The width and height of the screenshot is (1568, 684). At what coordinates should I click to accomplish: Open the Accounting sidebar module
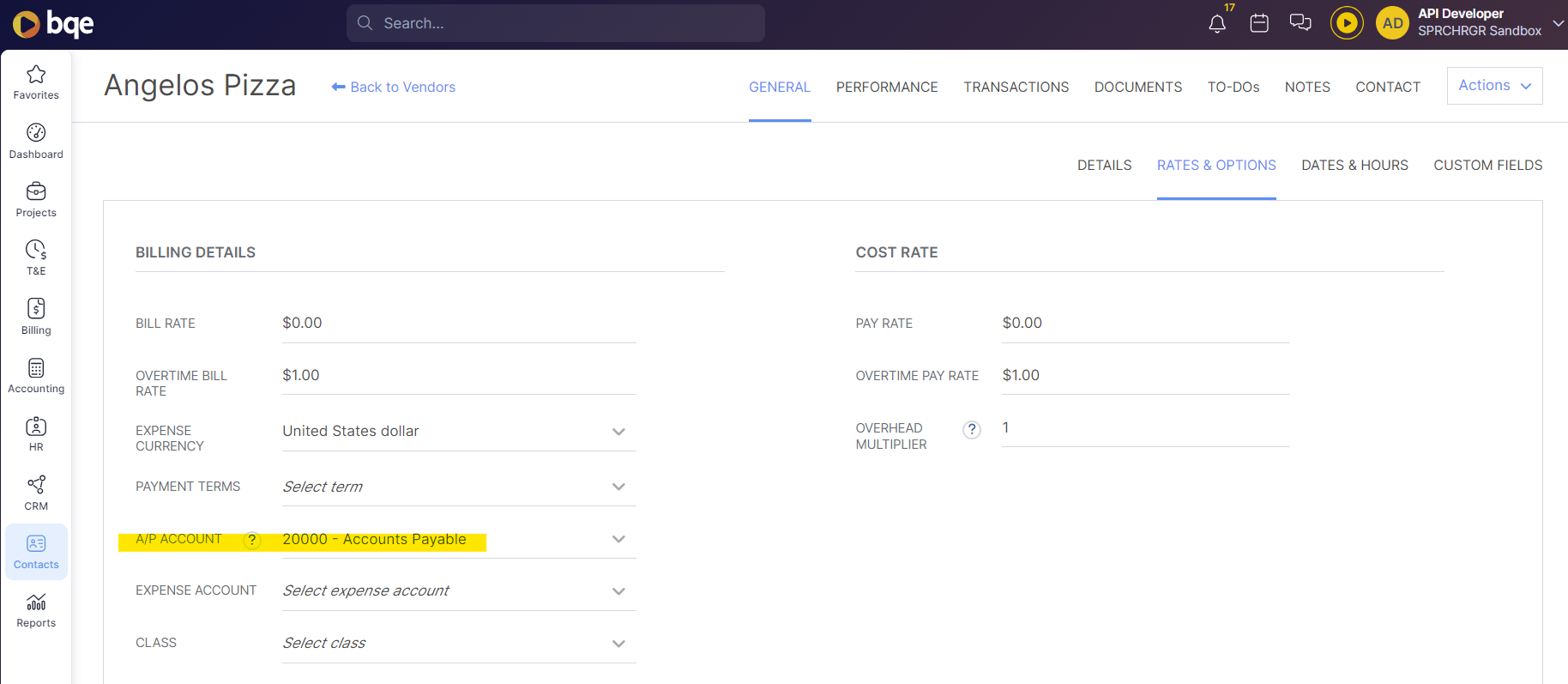tap(36, 376)
